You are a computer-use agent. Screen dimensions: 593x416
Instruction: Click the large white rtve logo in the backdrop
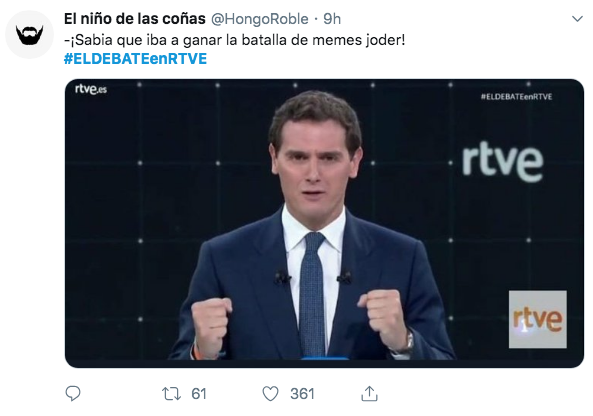pos(503,162)
